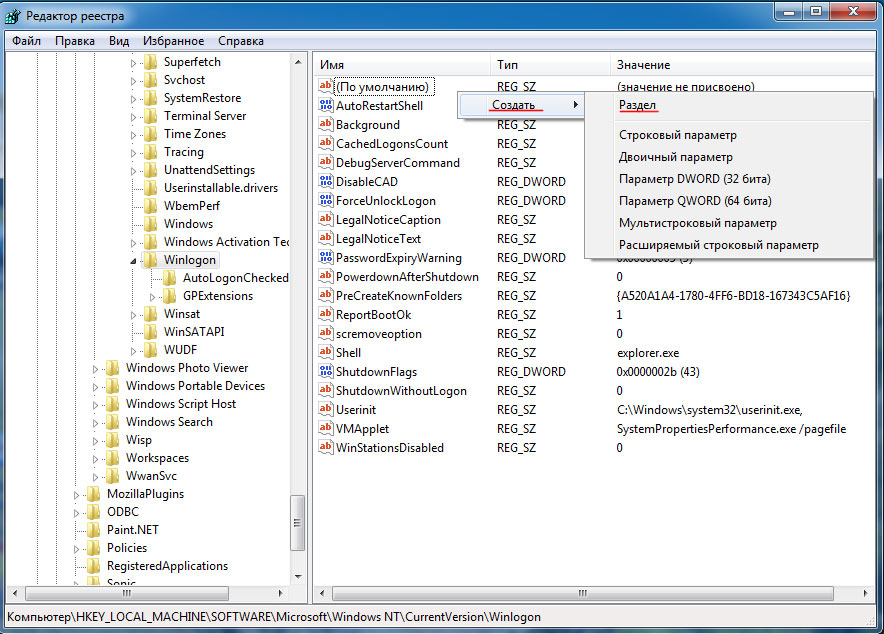Sort by the Имя column header
The height and width of the screenshot is (634, 884).
[x=402, y=65]
